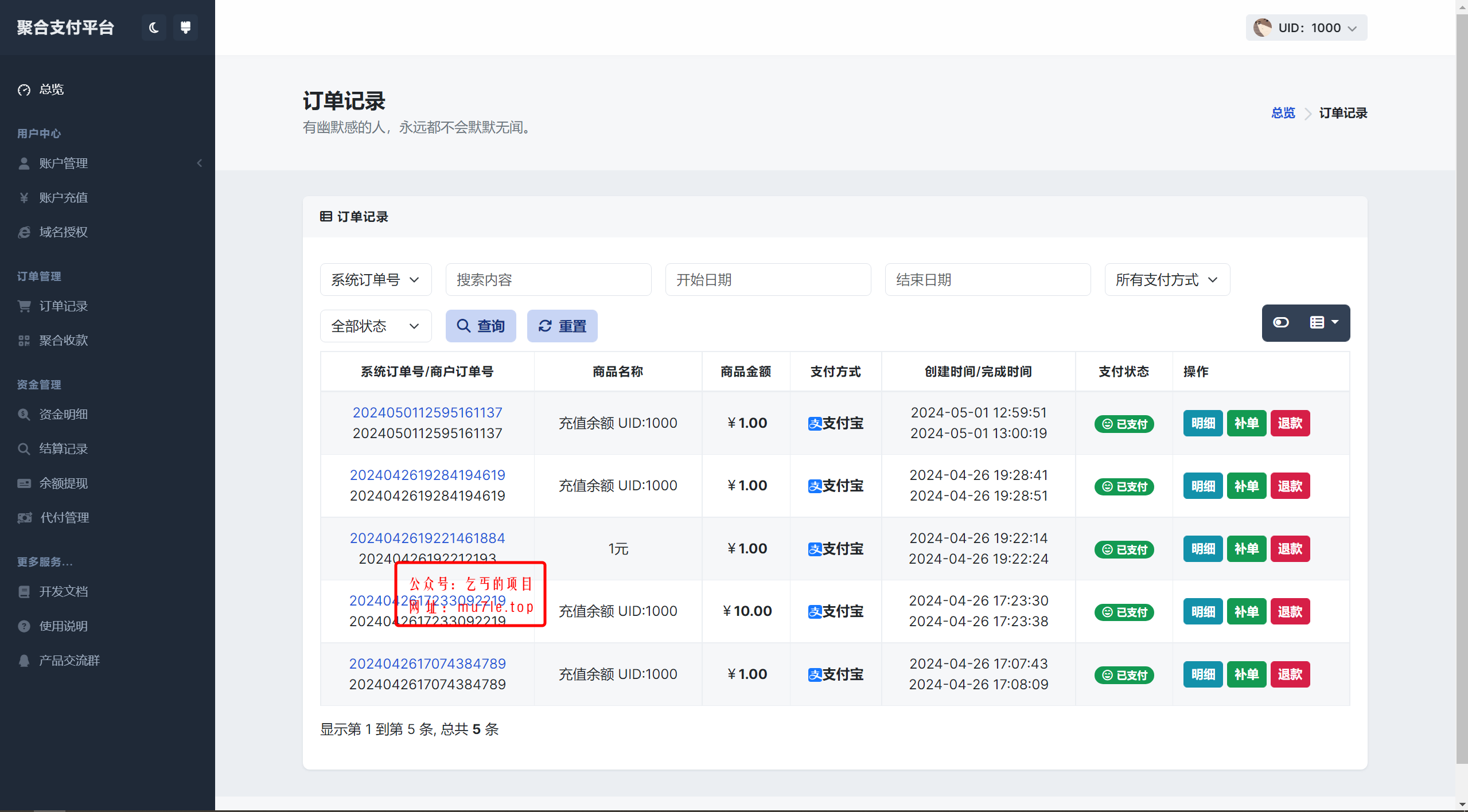Toggle dark mode moon icon
Viewport: 1468px width, 812px height.
154,28
